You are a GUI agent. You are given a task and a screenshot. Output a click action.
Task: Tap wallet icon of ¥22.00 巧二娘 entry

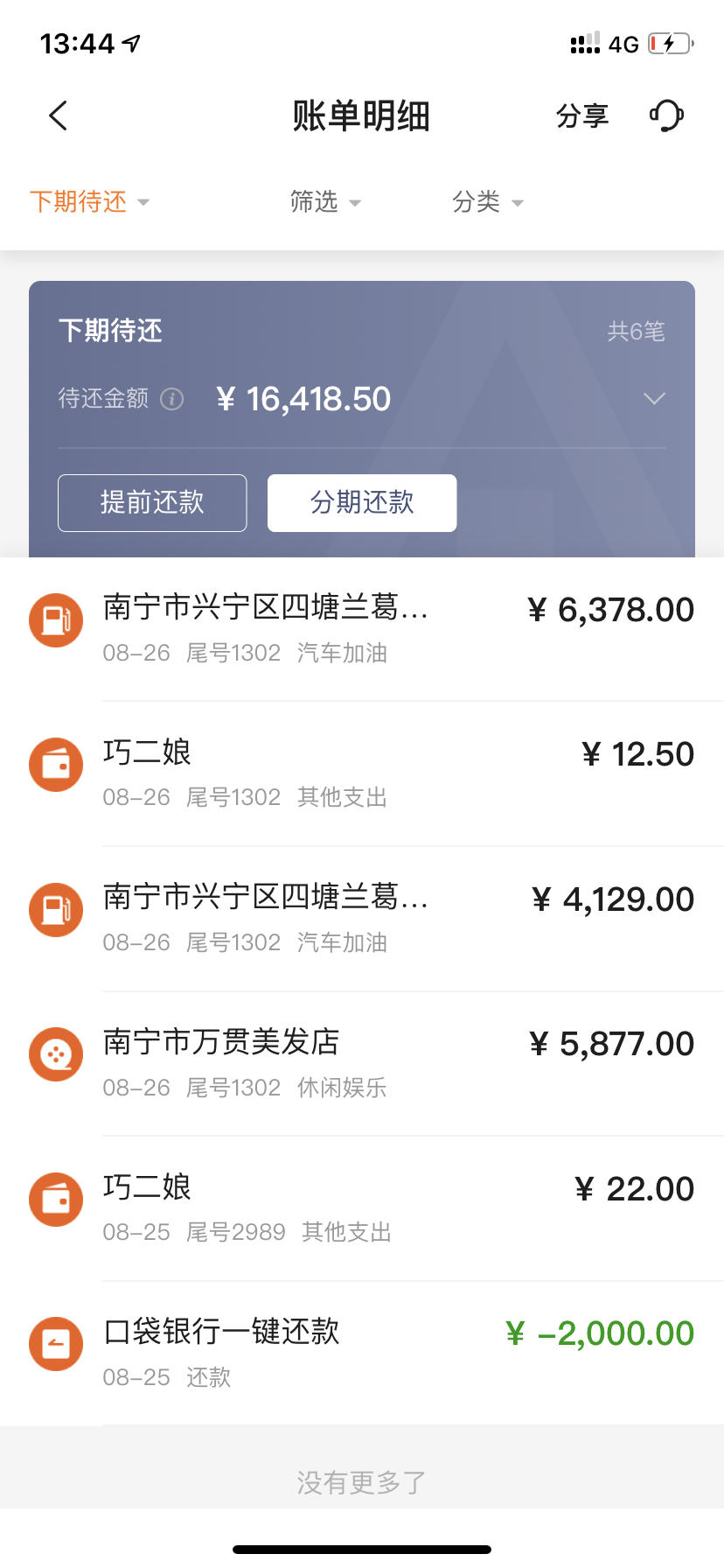click(56, 1200)
